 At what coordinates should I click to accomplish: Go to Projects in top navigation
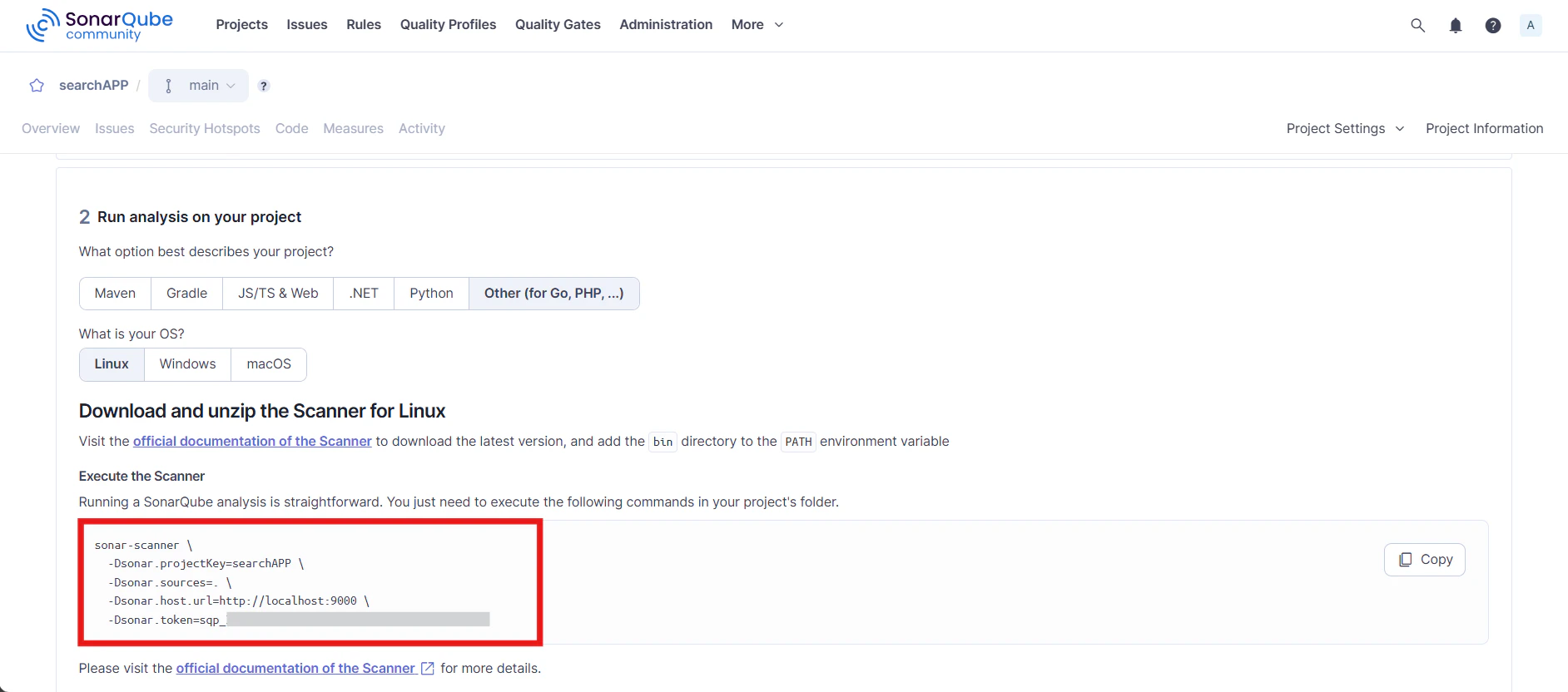(241, 25)
